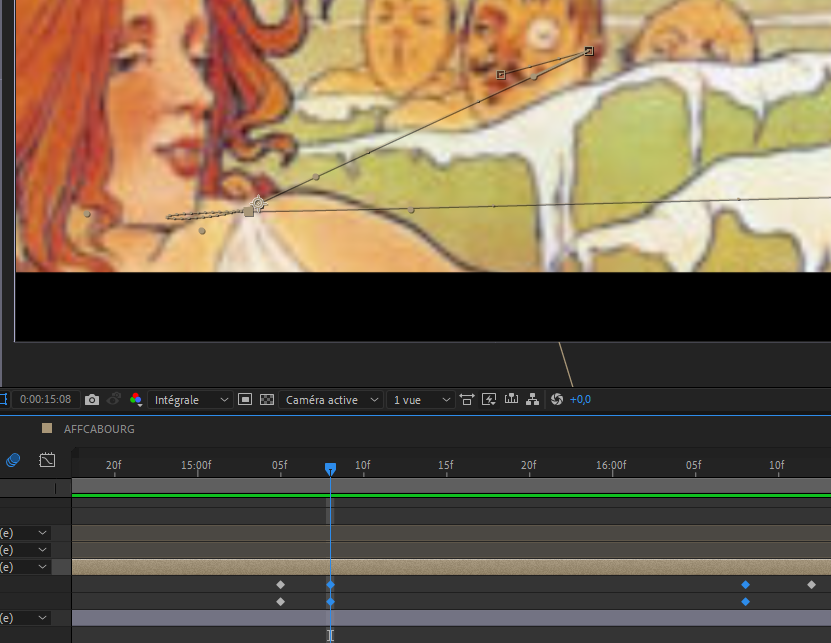This screenshot has width=831, height=643.
Task: Open the topmost (e) mode dropdown
Action: (25, 533)
